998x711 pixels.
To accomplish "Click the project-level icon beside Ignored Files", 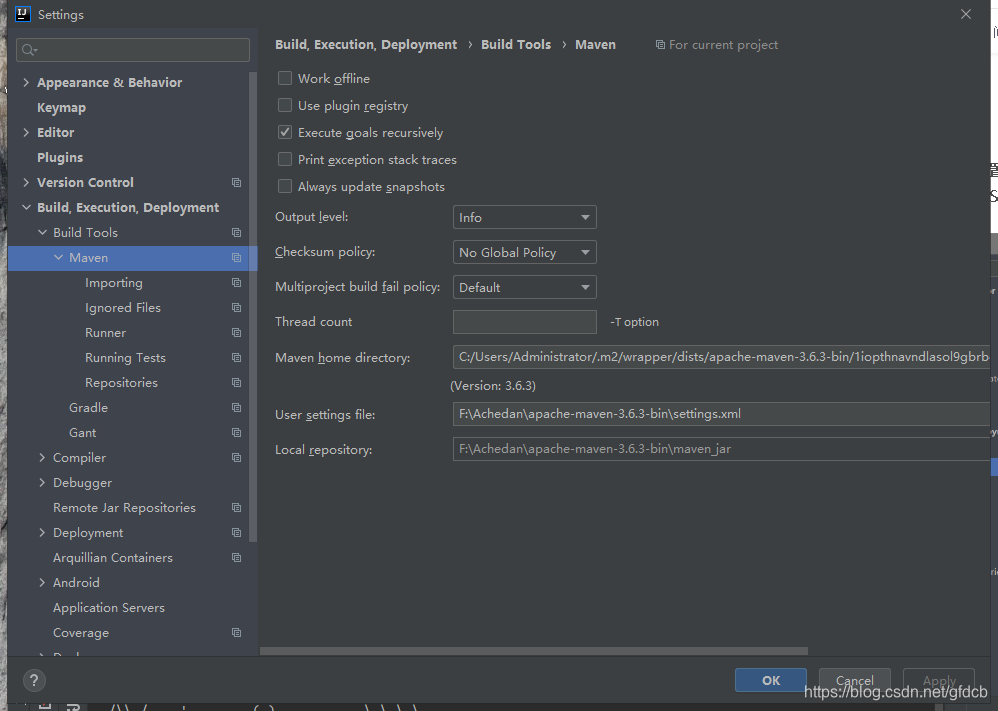I will coord(237,307).
